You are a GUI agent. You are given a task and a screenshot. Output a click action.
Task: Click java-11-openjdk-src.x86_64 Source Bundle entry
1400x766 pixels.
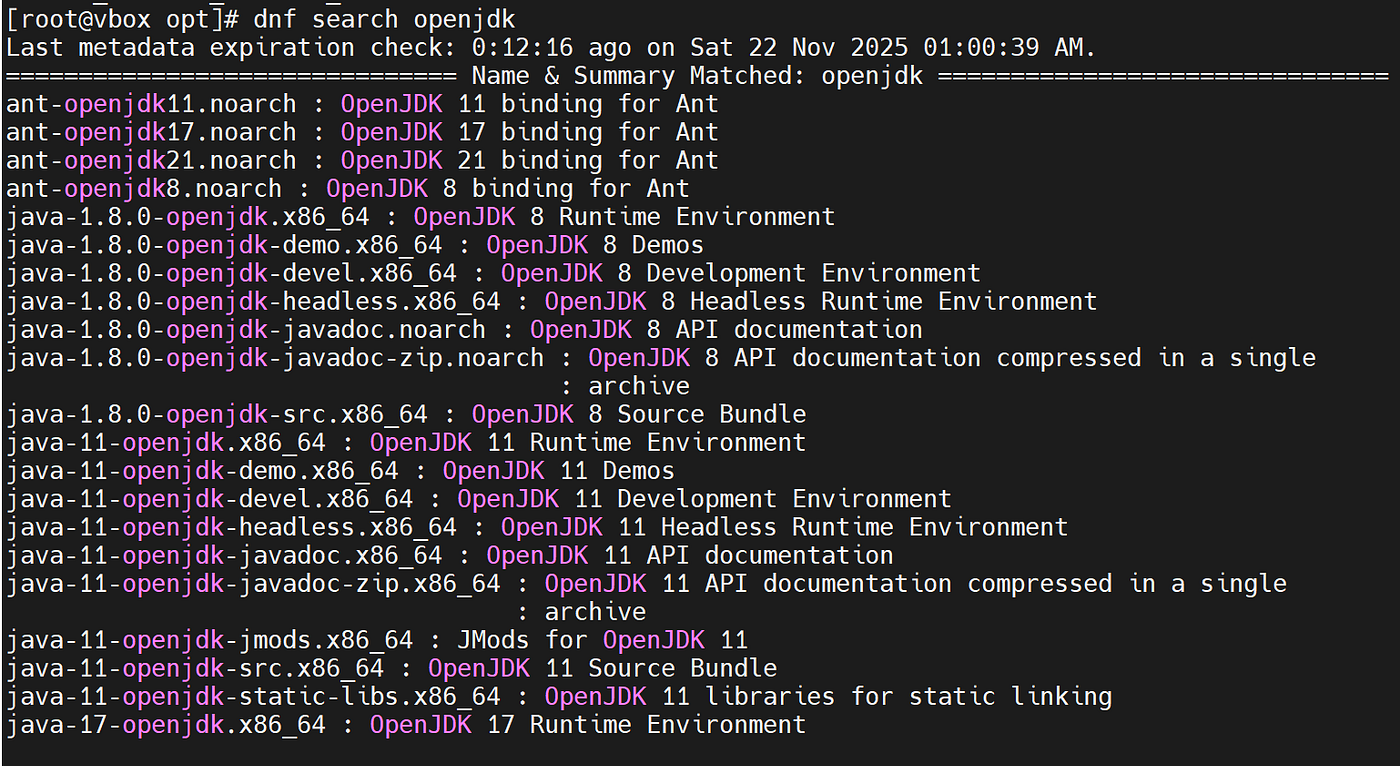click(x=391, y=668)
